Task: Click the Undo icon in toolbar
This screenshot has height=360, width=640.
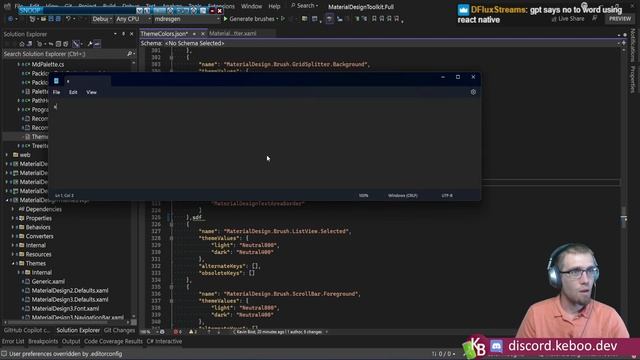Action: pyautogui.click(x=68, y=19)
